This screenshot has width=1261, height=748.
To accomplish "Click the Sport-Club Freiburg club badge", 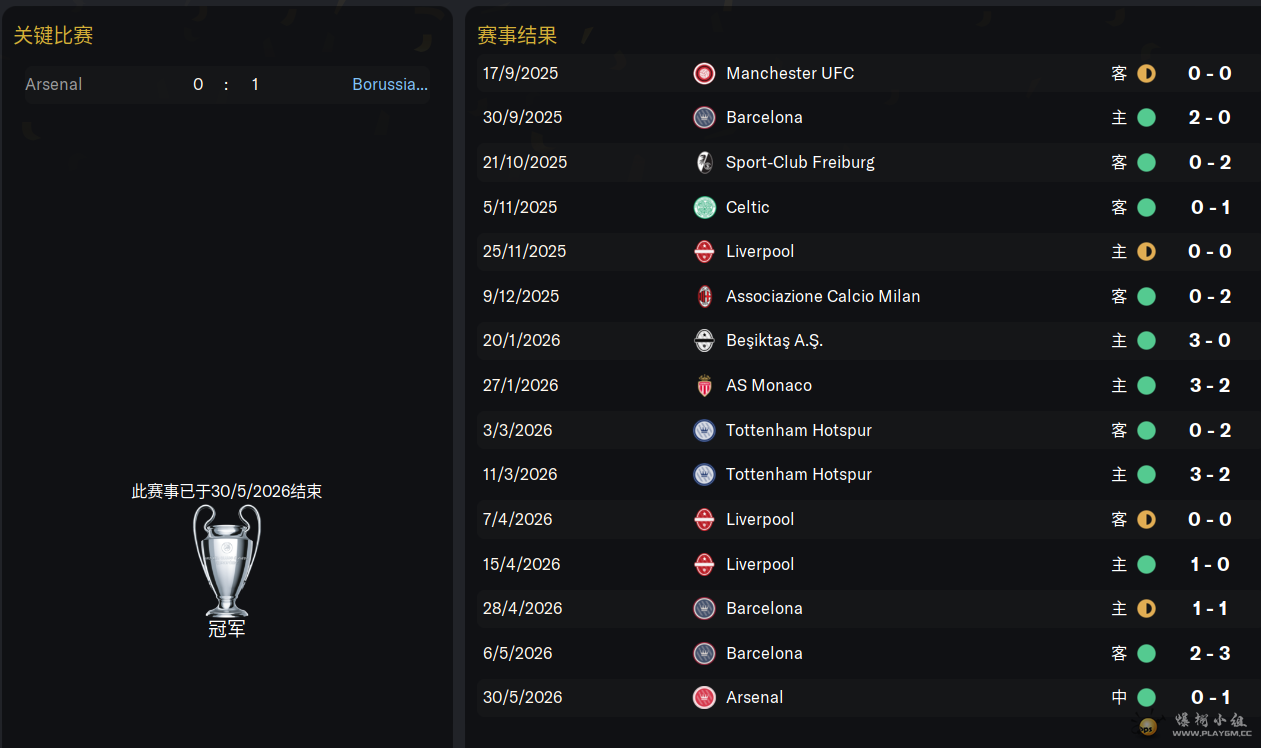I will click(704, 162).
